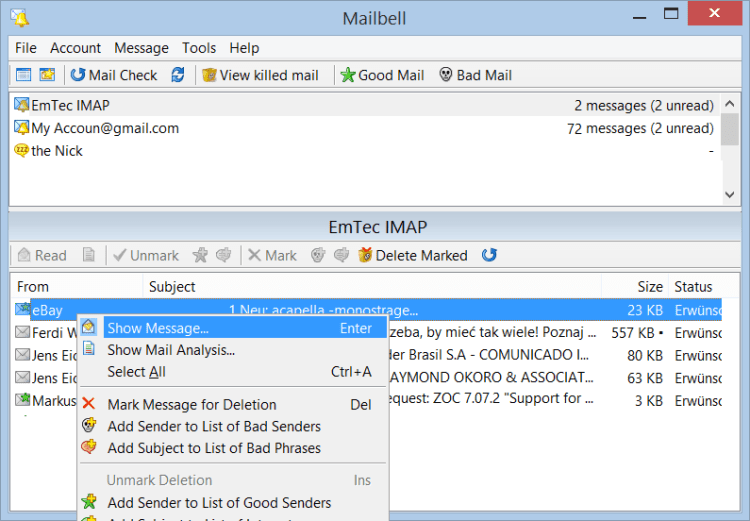Sort by the From column header
This screenshot has width=750, height=521.
(x=77, y=287)
